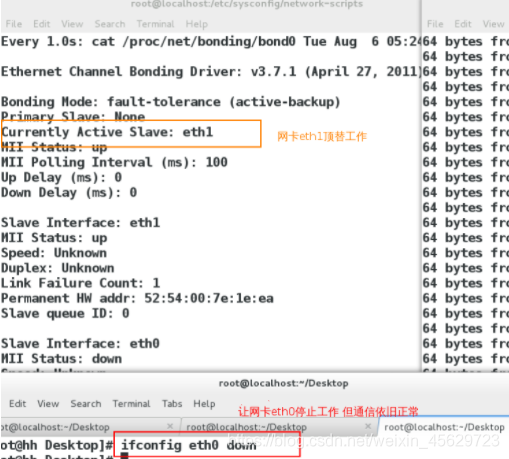
Task: Close the first Desktop terminal tab
Action: (170, 426)
